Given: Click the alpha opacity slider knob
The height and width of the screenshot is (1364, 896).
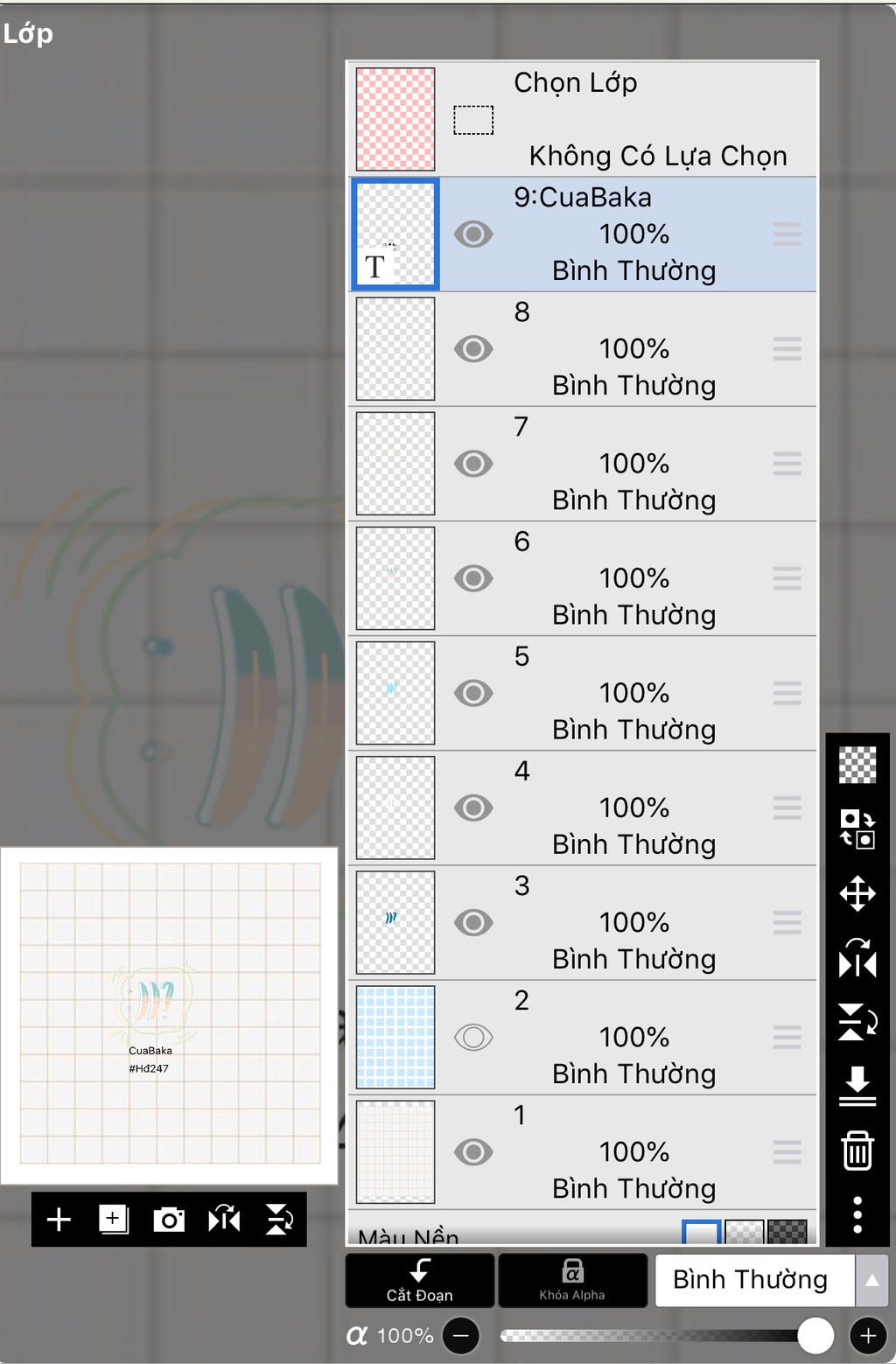Looking at the screenshot, I should (x=815, y=1335).
